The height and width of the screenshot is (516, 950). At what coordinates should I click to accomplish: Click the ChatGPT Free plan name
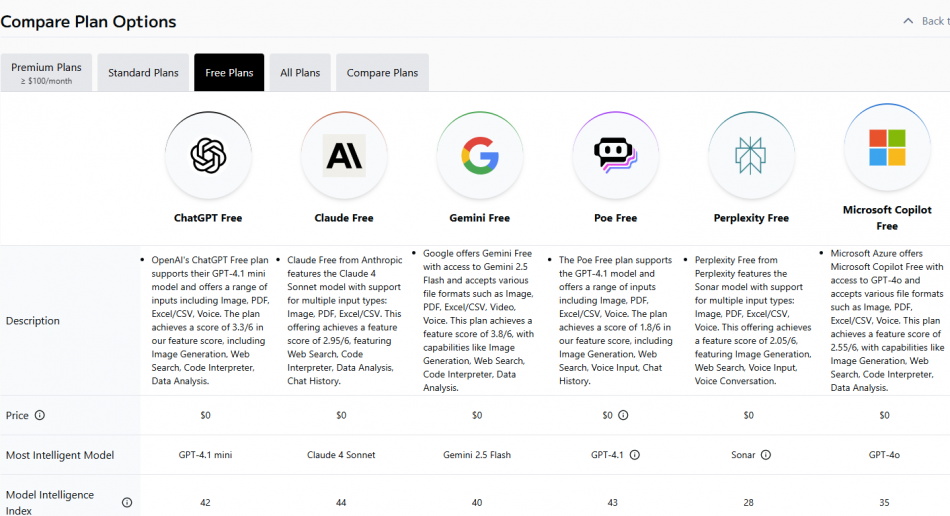(x=208, y=218)
